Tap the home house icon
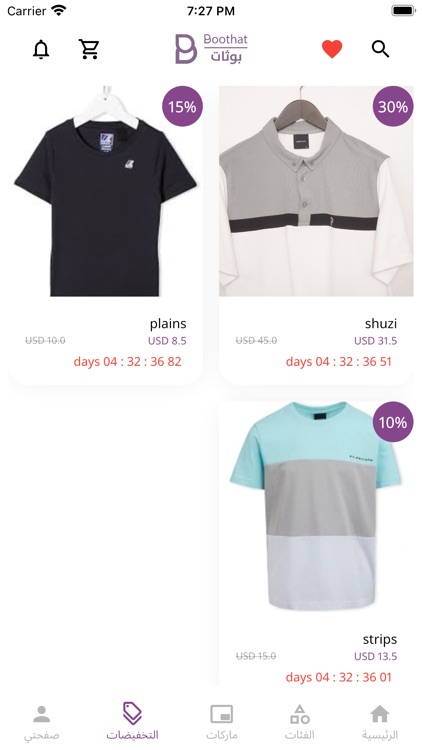The image size is (422, 750). [x=379, y=714]
